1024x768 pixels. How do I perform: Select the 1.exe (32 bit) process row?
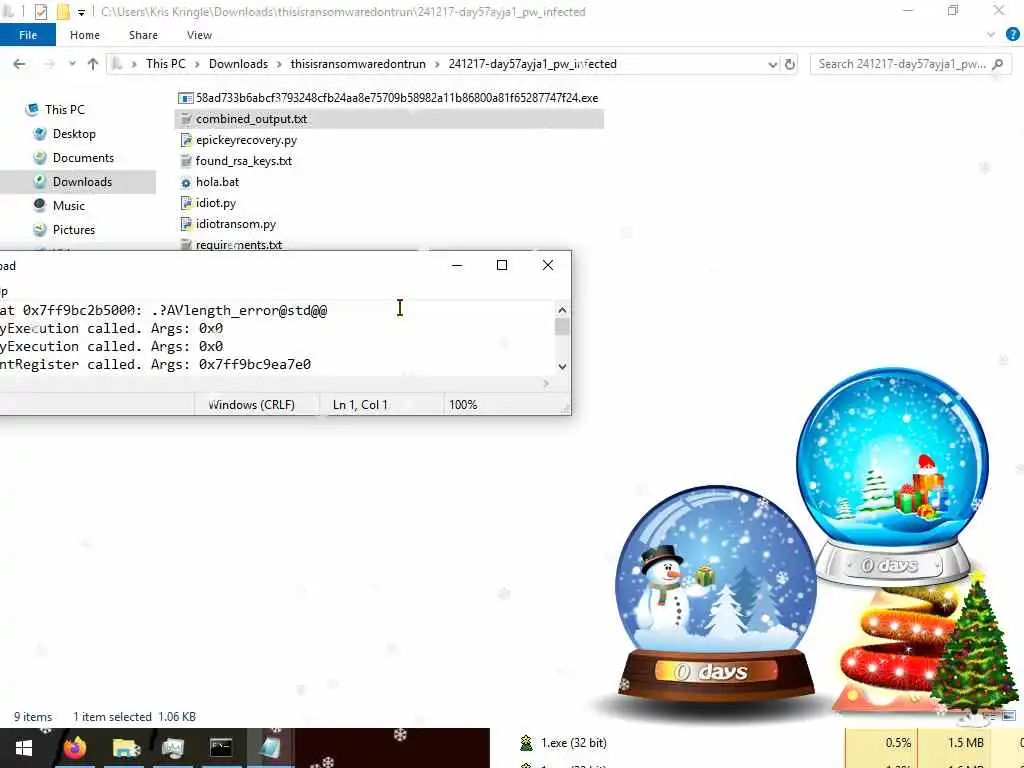pyautogui.click(x=771, y=743)
